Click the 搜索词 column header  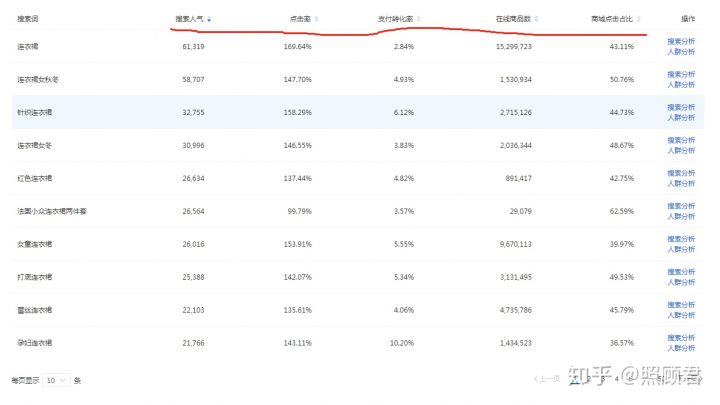[x=28, y=19]
